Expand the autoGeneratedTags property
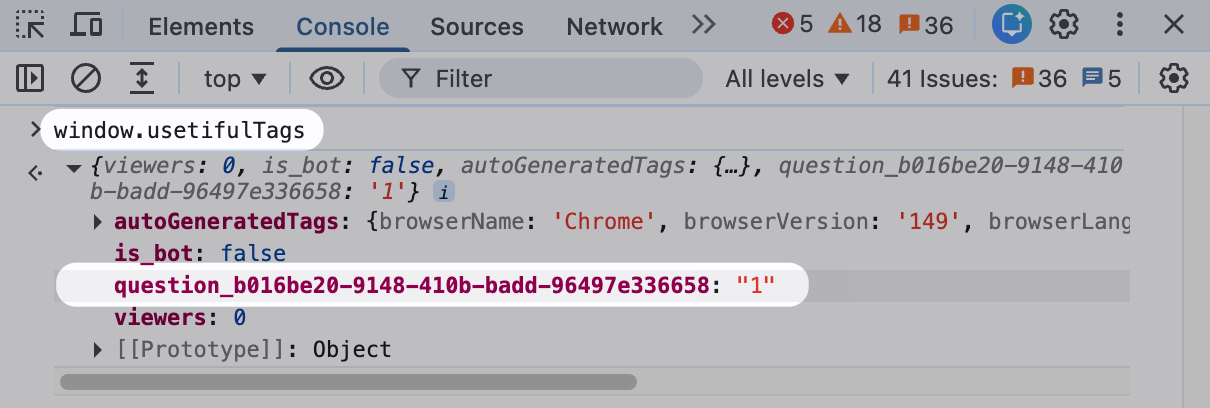The width and height of the screenshot is (1210, 408). pos(98,221)
